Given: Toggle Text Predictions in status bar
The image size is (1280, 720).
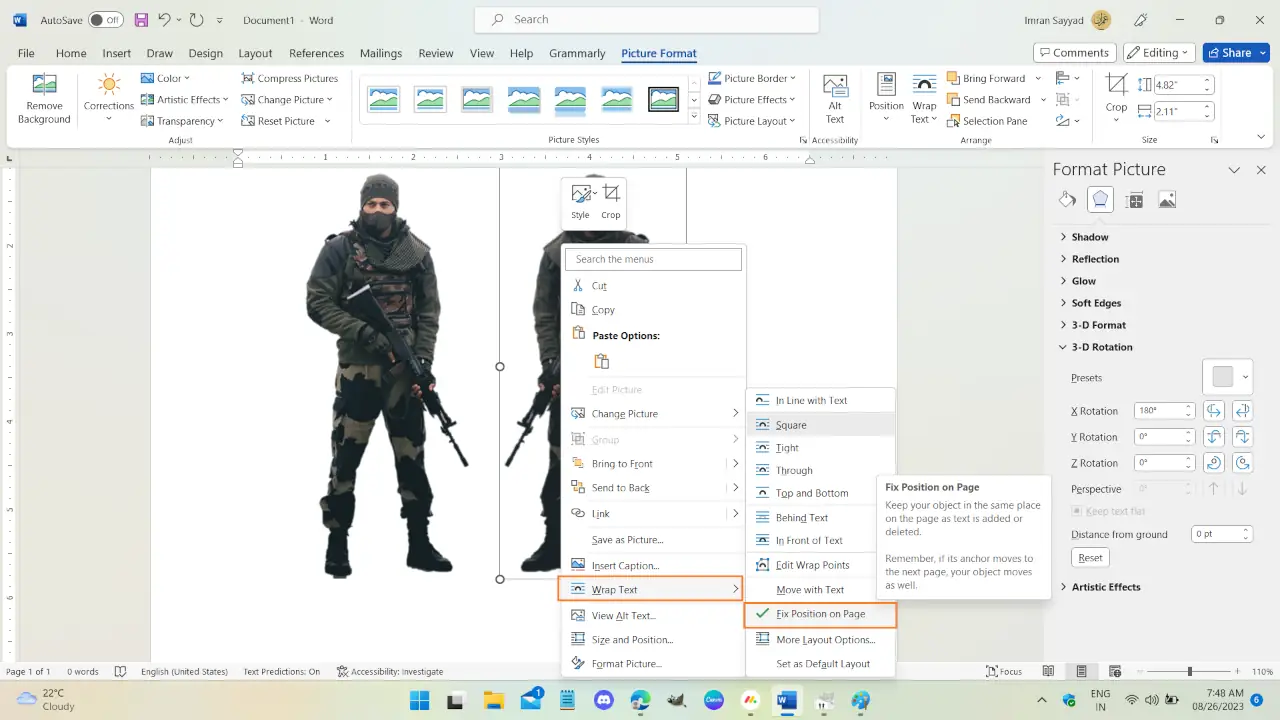Looking at the screenshot, I should pyautogui.click(x=282, y=672).
